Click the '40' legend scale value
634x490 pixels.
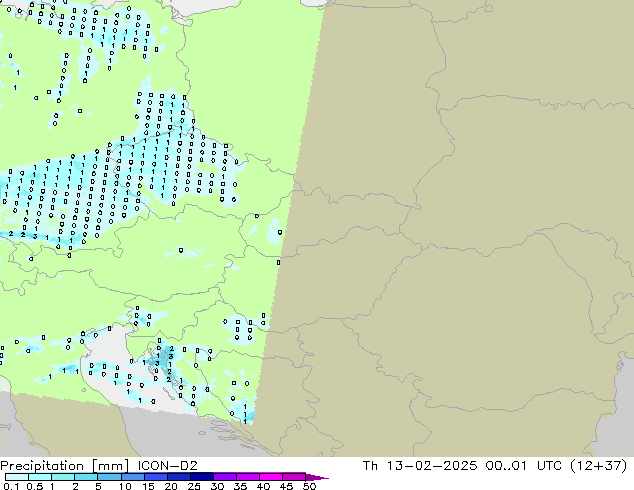pos(263,486)
